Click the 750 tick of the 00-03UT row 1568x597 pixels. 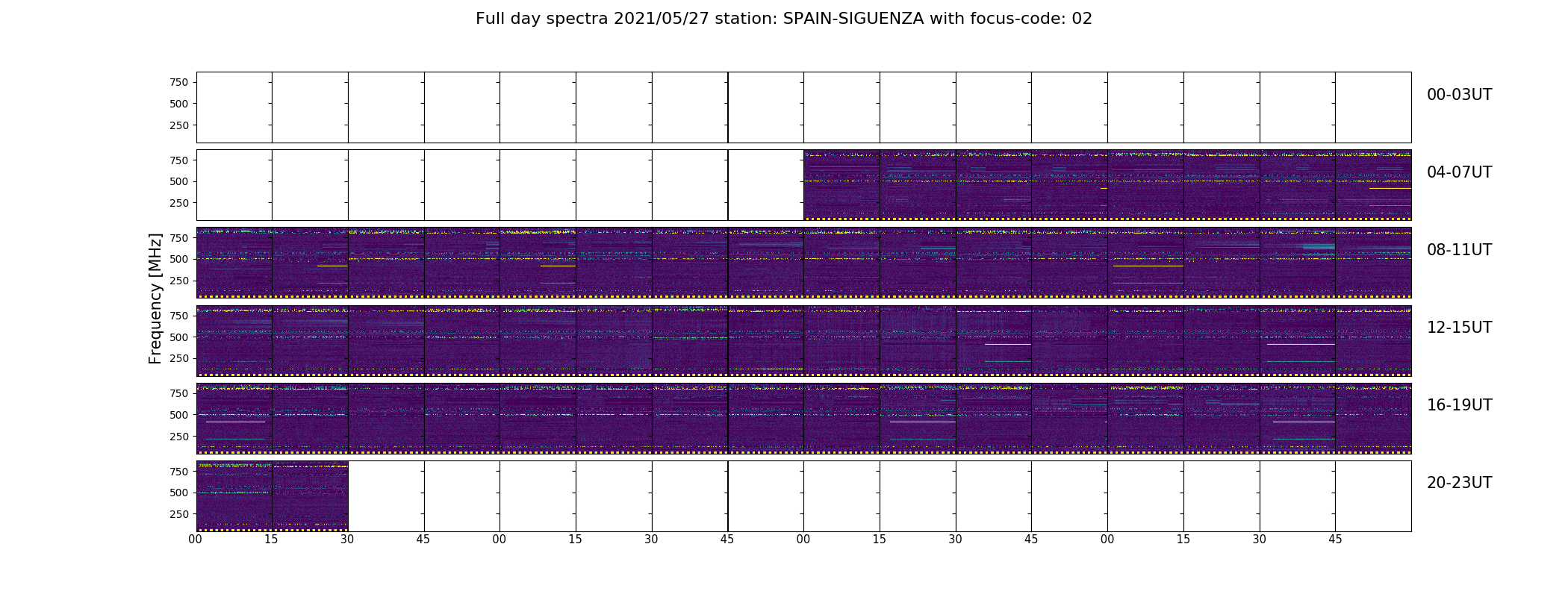pyautogui.click(x=179, y=83)
